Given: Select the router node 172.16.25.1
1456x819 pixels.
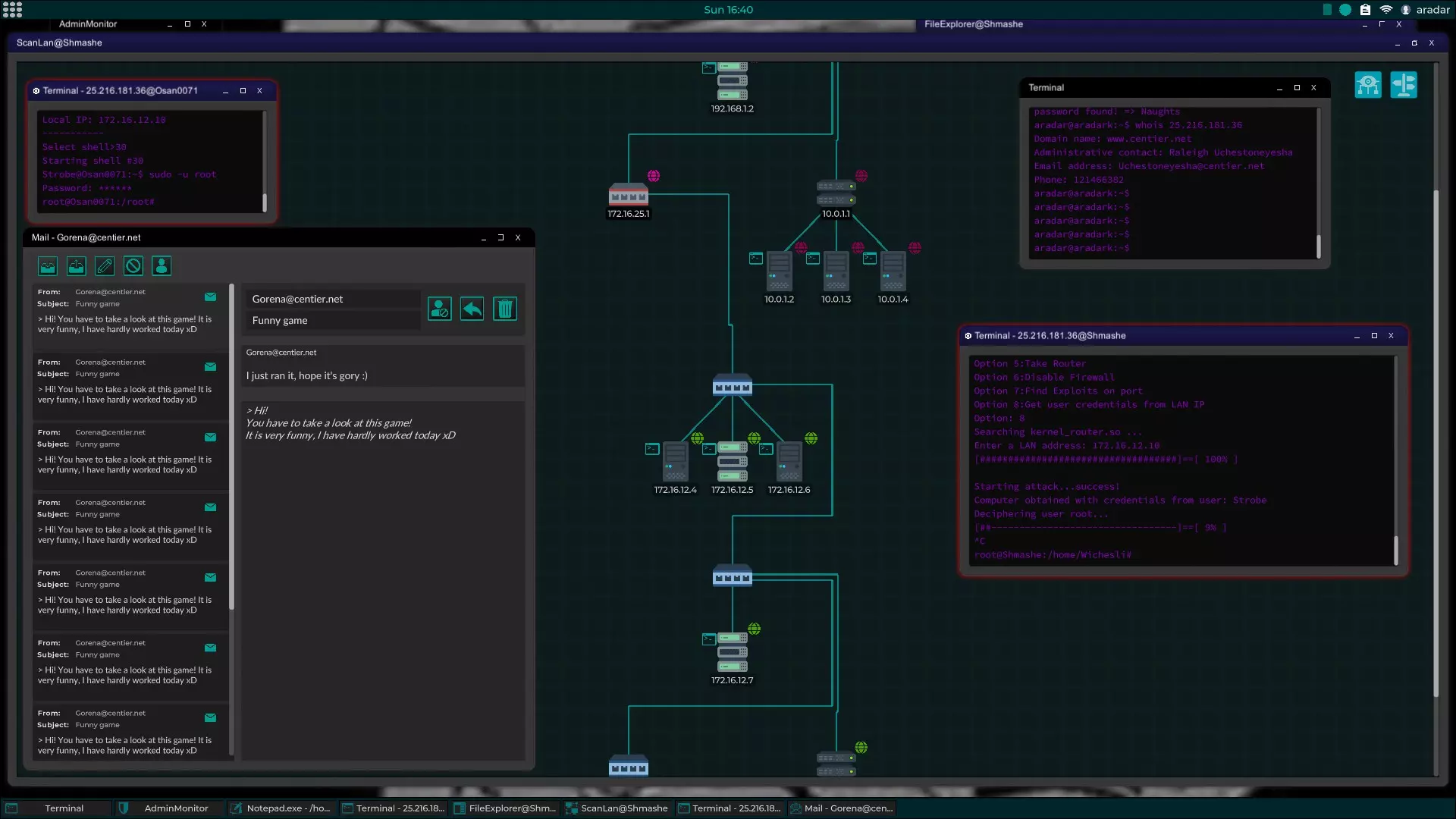Looking at the screenshot, I should click(628, 196).
